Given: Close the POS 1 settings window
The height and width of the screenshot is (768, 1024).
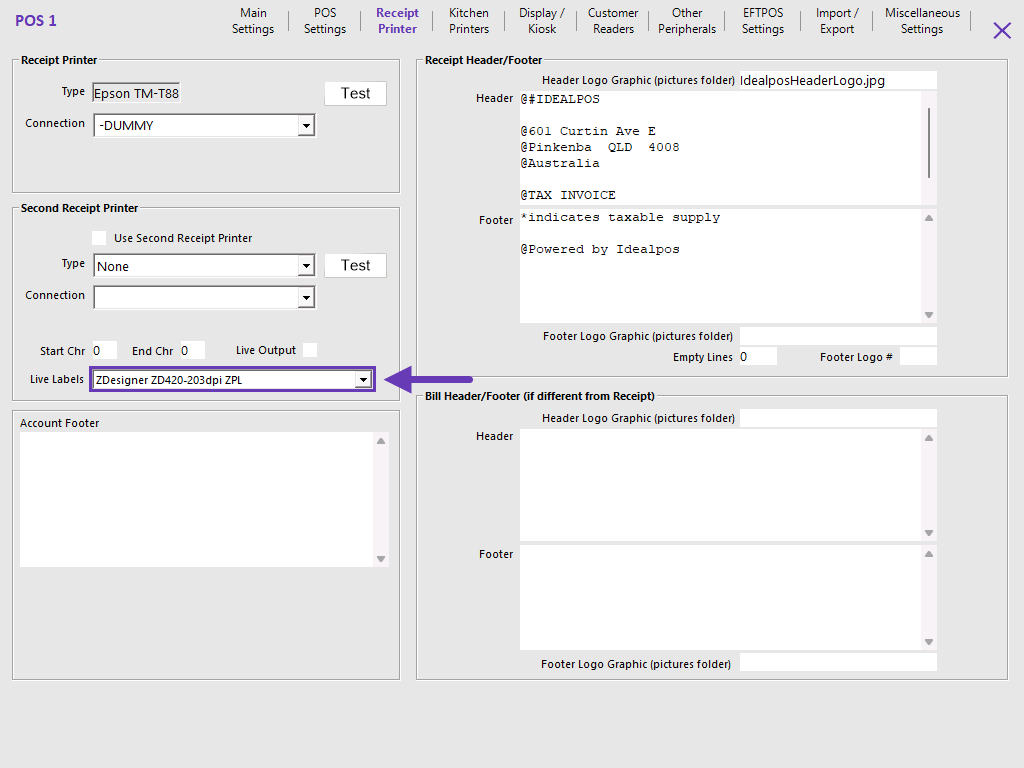Looking at the screenshot, I should [x=1002, y=30].
